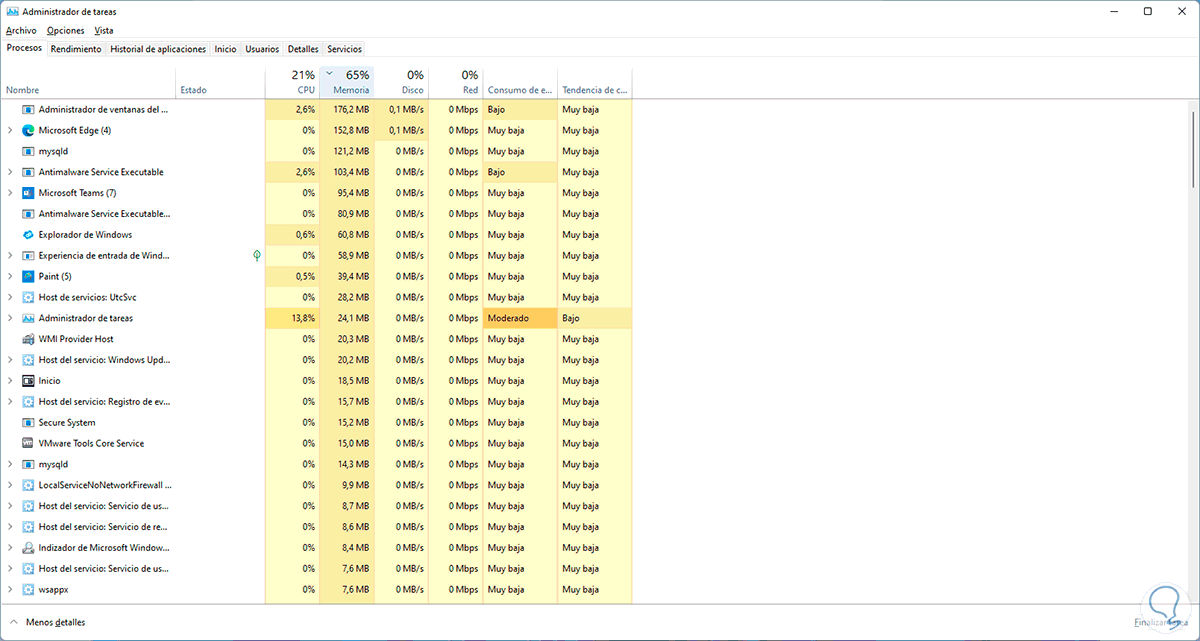Click the LocalServiceNoNetworkFirewall gear icon
1200x641 pixels.
tap(28, 485)
